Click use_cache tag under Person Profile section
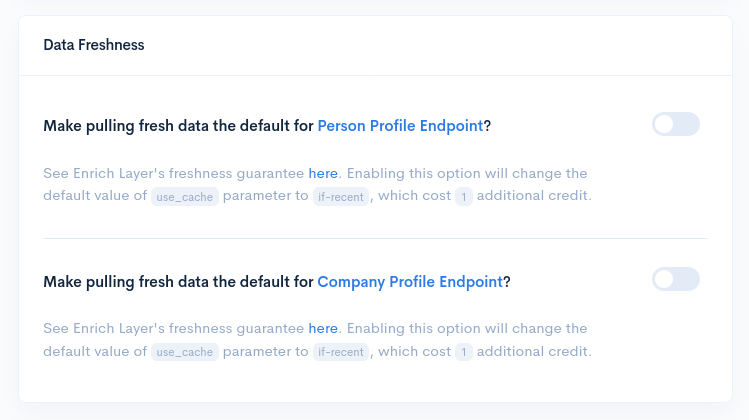The height and width of the screenshot is (420, 749). click(x=185, y=196)
